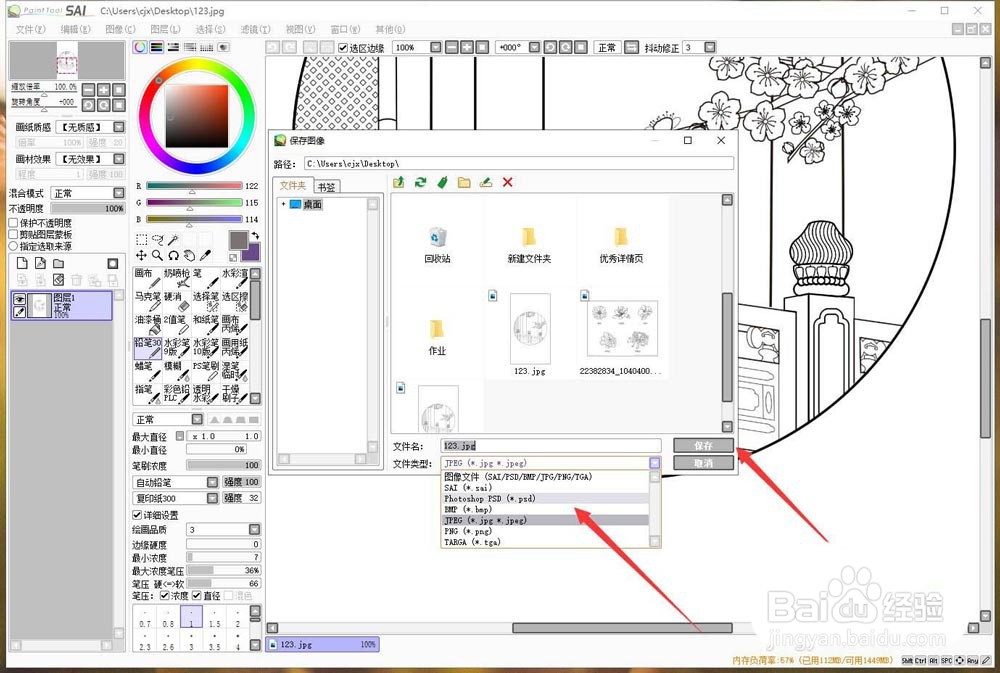This screenshot has width=1000, height=673.
Task: Toggle 剪贴图层蒙板 checkbox
Action: click(13, 234)
